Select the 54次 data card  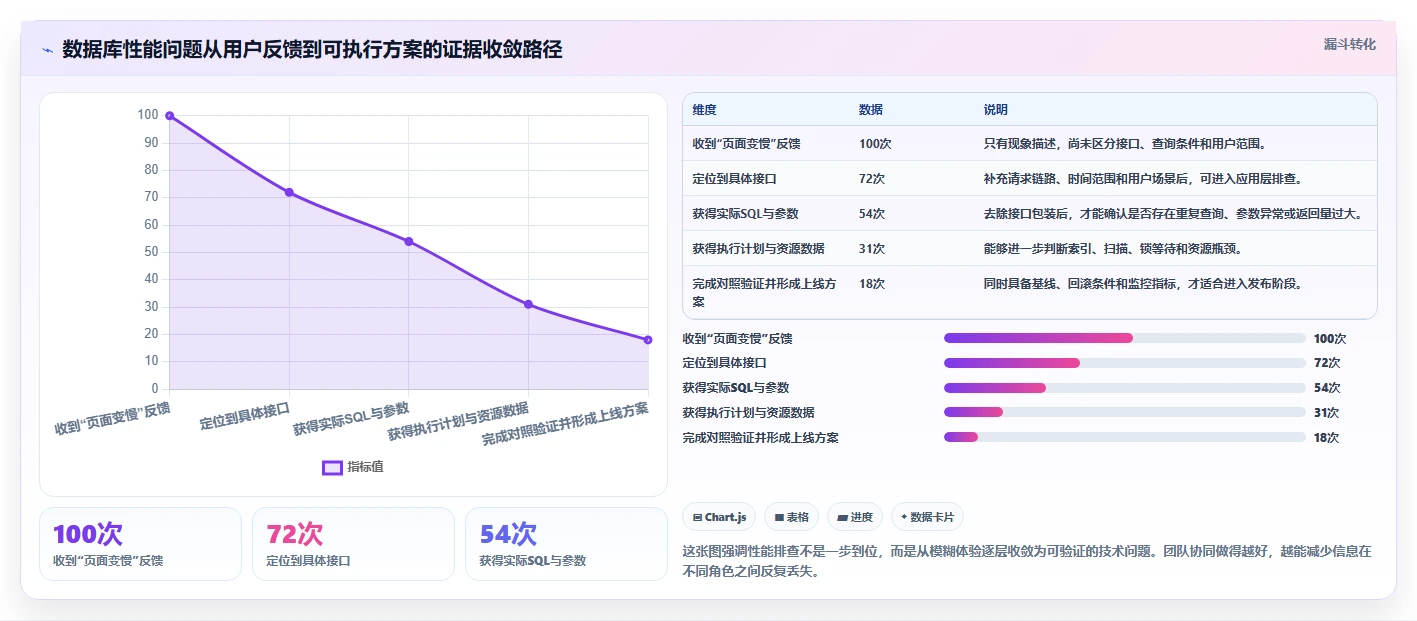[x=566, y=544]
